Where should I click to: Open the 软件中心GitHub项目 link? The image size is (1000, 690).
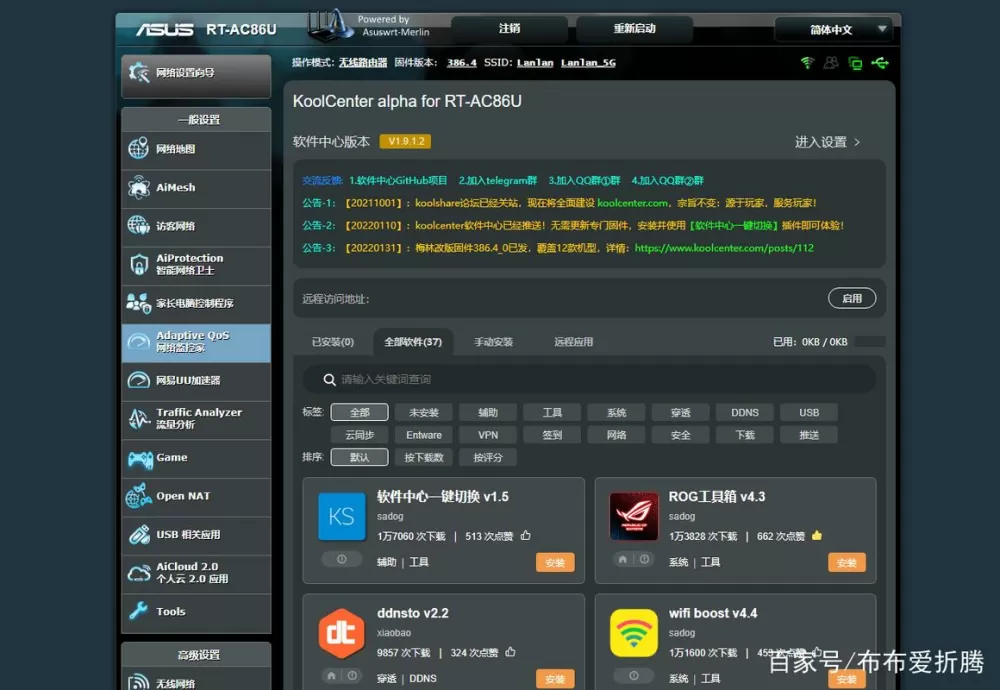(x=398, y=180)
